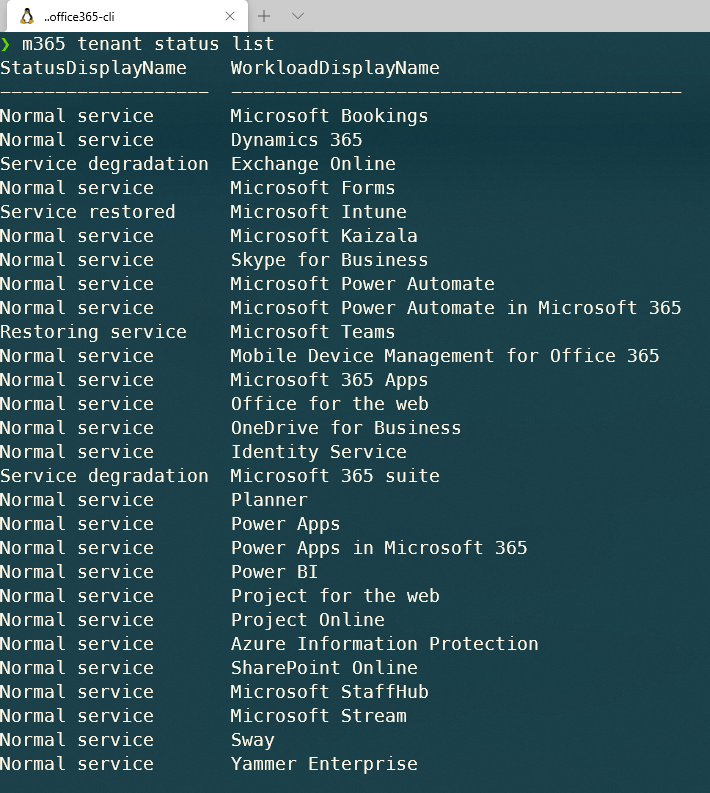Click 'Sway' workload text

[252, 740]
